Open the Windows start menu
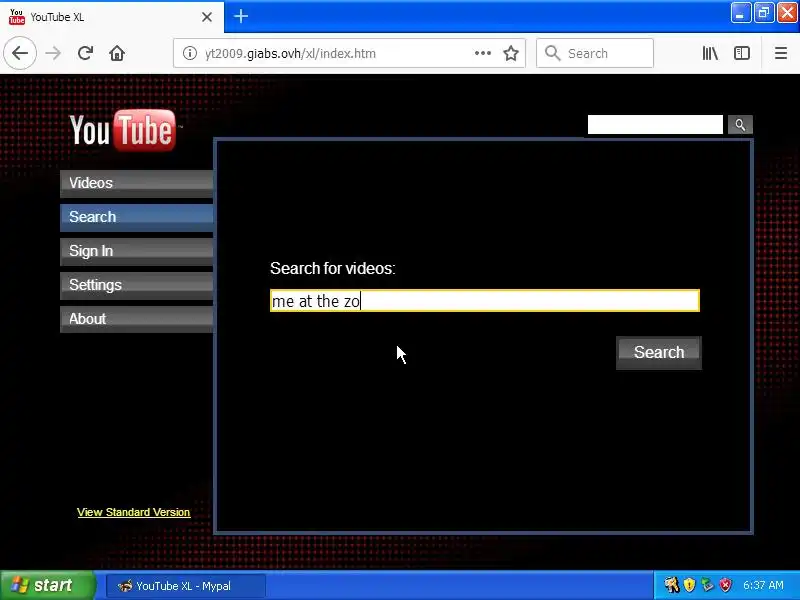The image size is (800, 600). click(x=47, y=585)
